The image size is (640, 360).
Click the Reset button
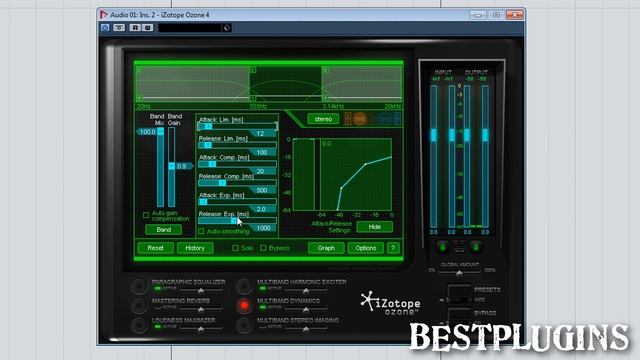pyautogui.click(x=156, y=248)
